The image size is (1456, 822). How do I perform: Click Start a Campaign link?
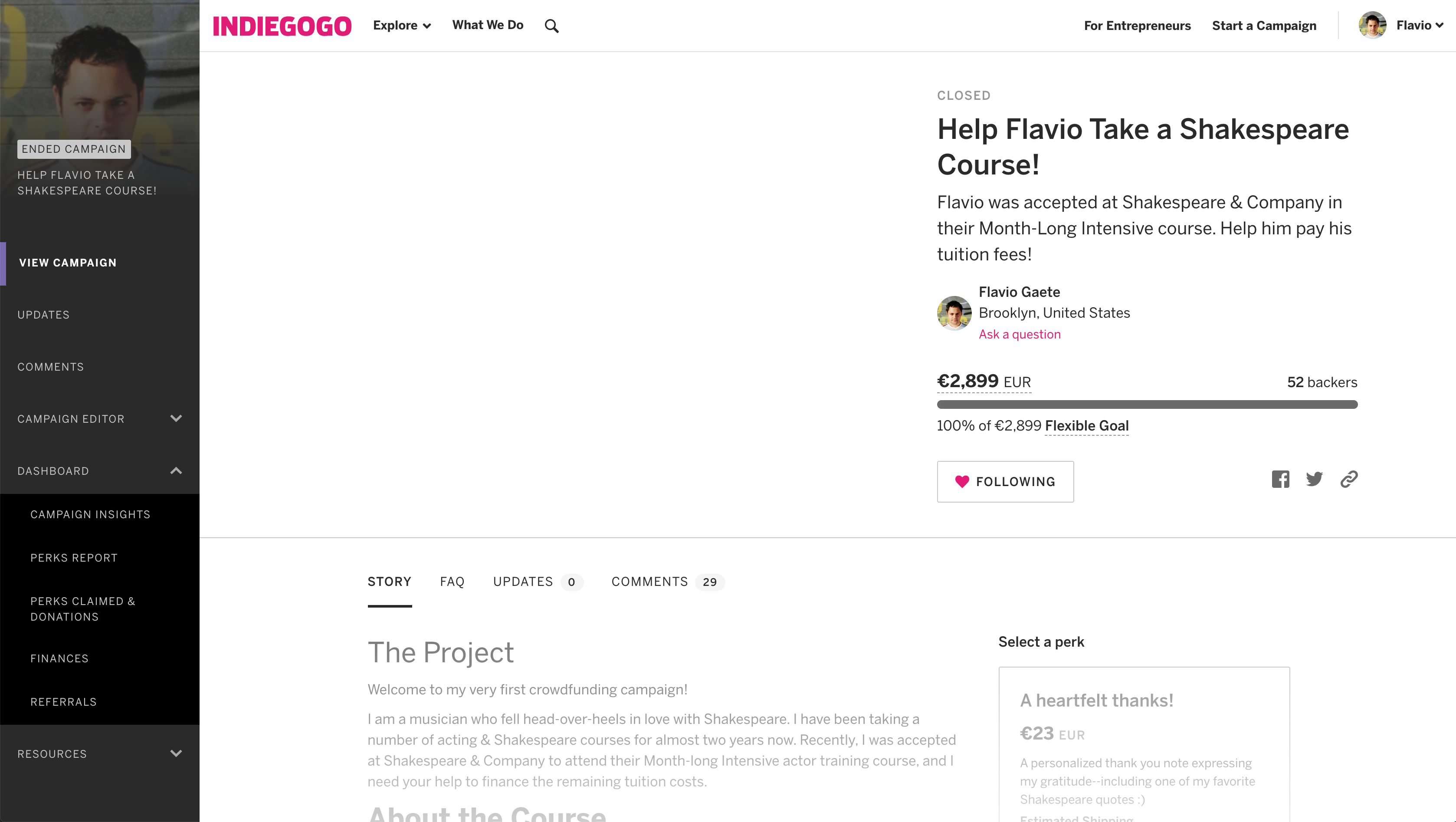[1264, 26]
